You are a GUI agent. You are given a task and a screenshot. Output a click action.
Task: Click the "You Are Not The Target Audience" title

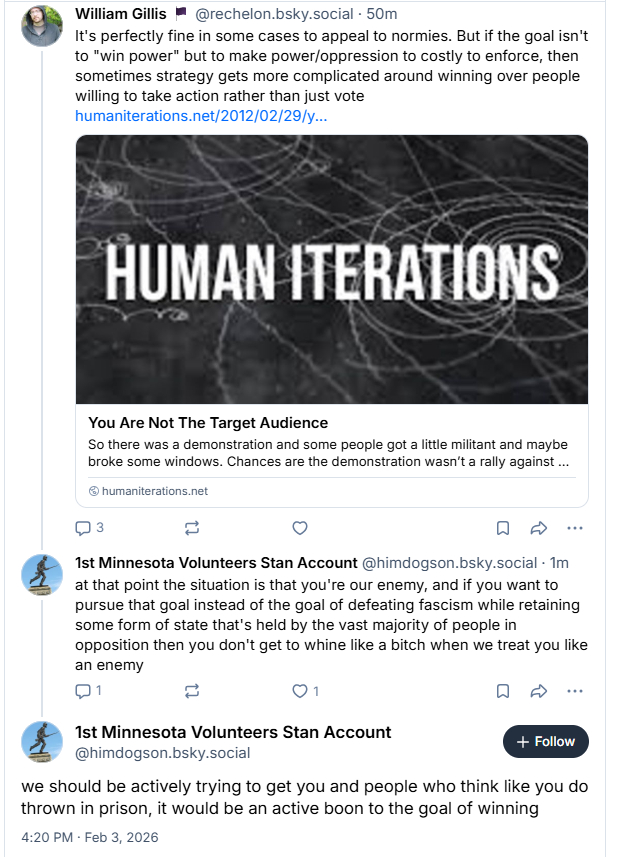tap(208, 423)
